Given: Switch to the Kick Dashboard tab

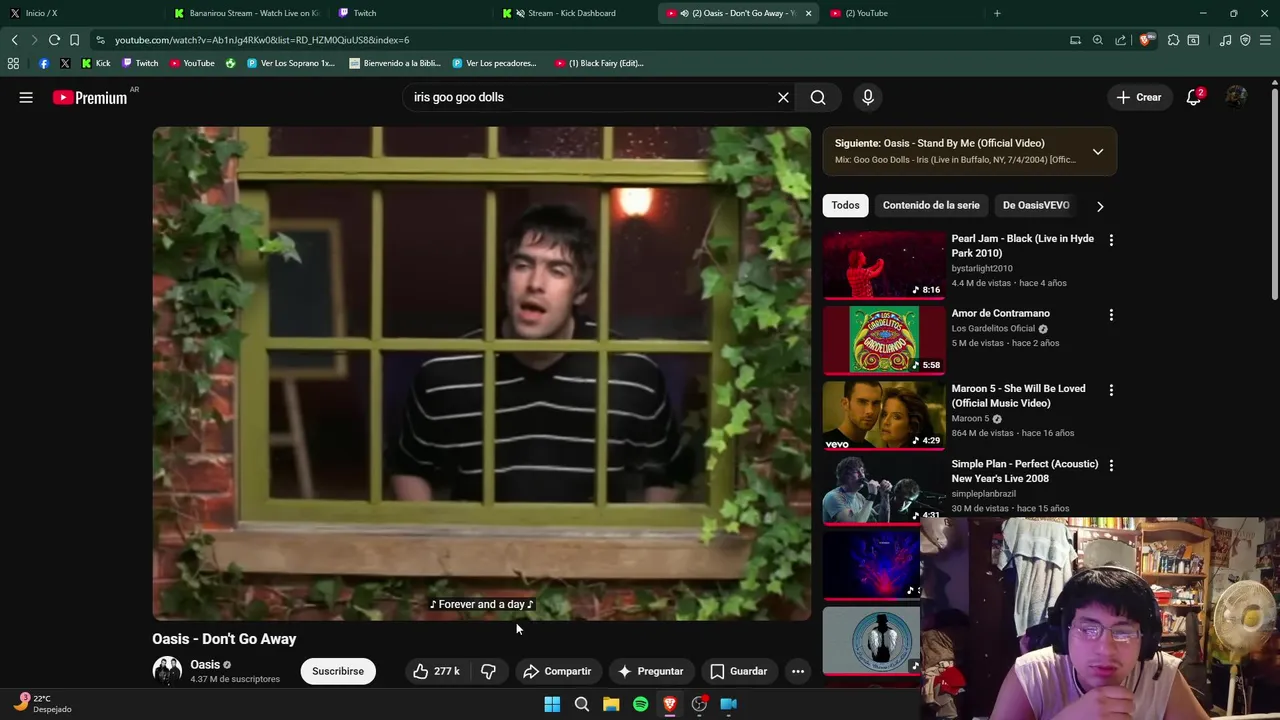Looking at the screenshot, I should [x=574, y=13].
